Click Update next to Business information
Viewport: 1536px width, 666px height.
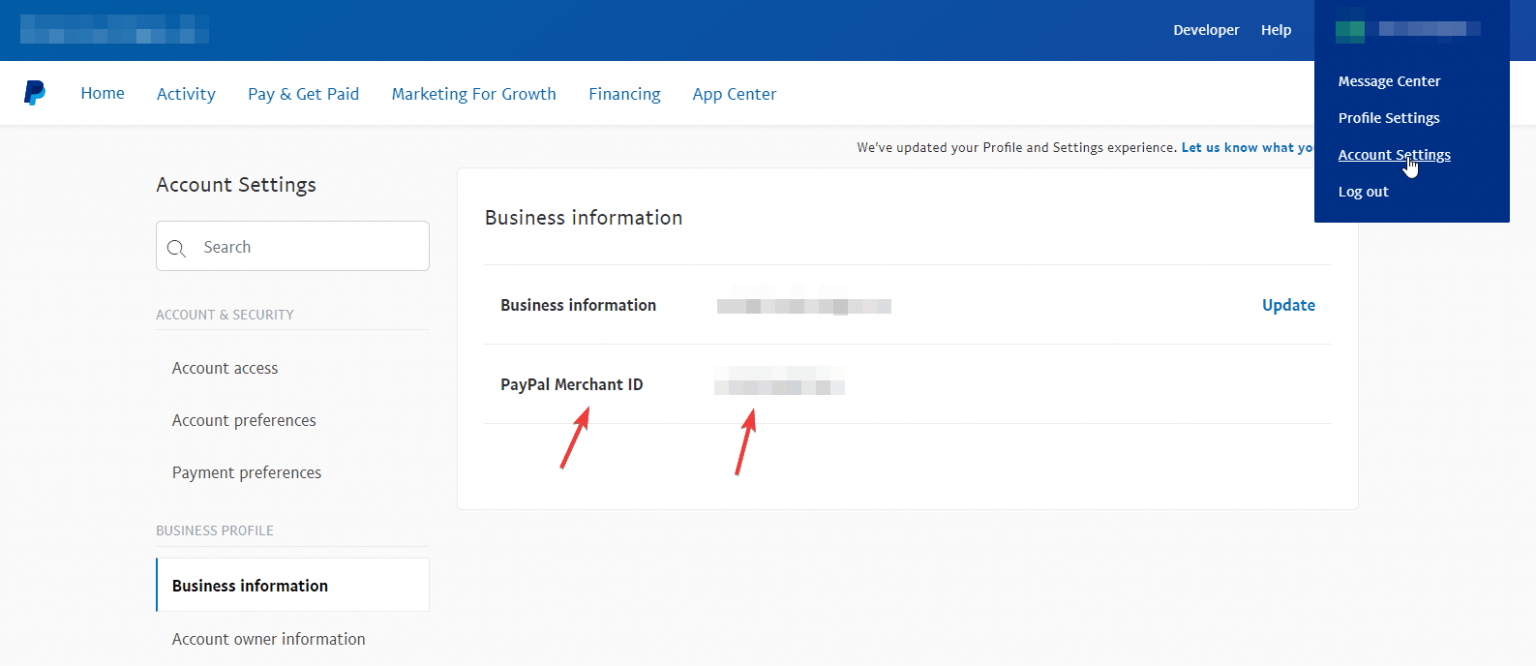[x=1288, y=305]
